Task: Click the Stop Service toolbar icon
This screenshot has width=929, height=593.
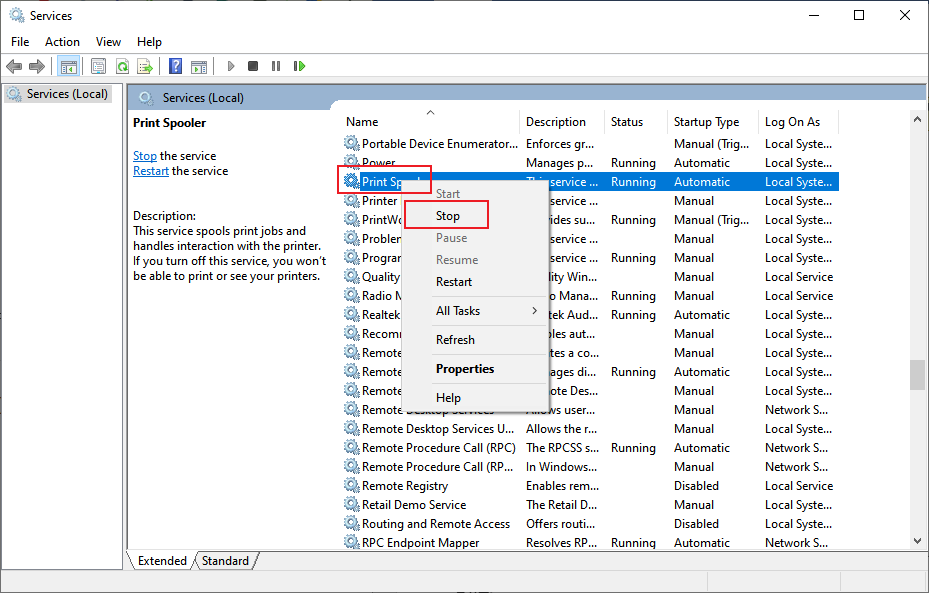Action: click(x=252, y=66)
